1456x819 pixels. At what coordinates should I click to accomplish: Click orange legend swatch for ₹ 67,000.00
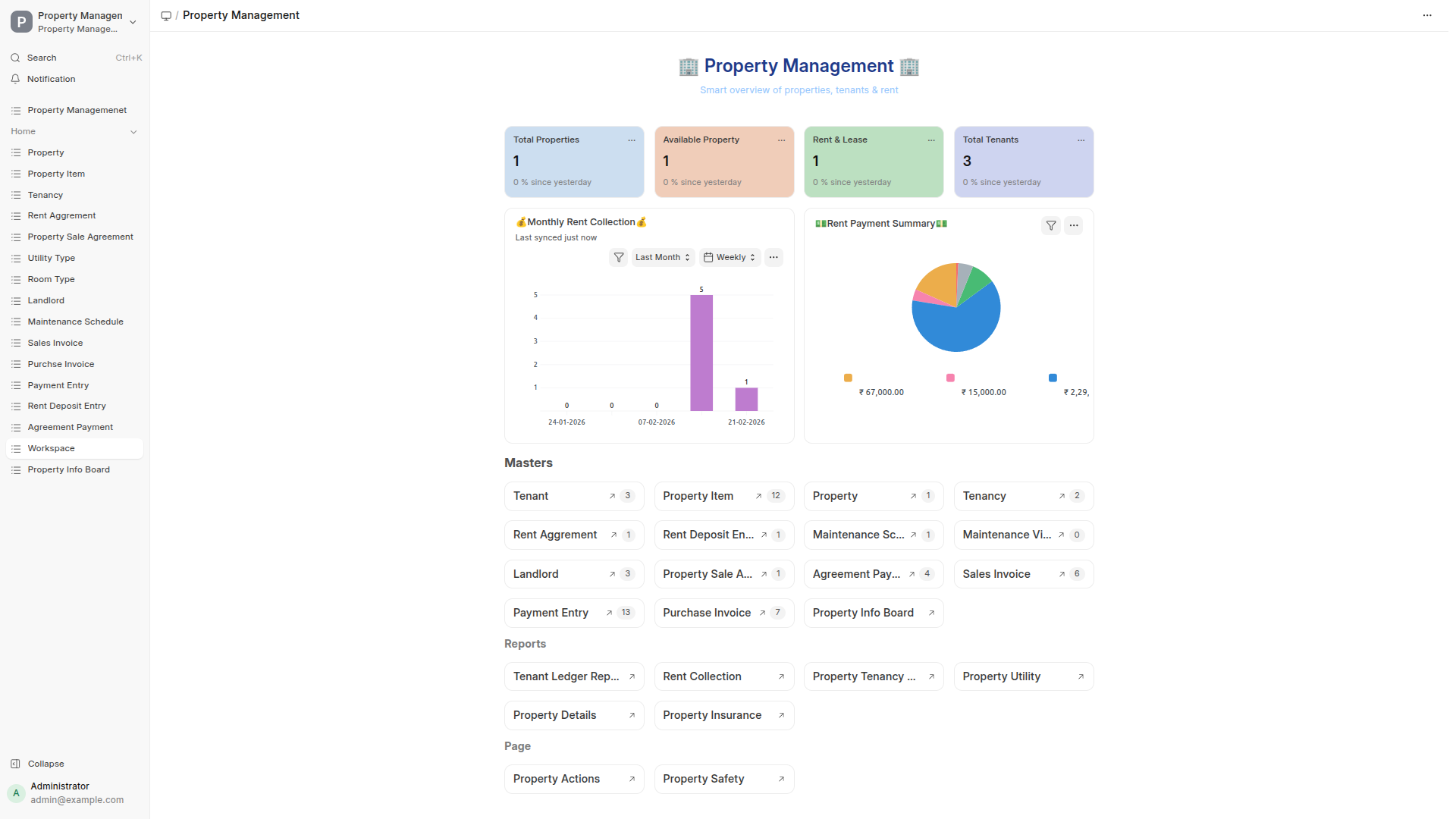(x=848, y=378)
